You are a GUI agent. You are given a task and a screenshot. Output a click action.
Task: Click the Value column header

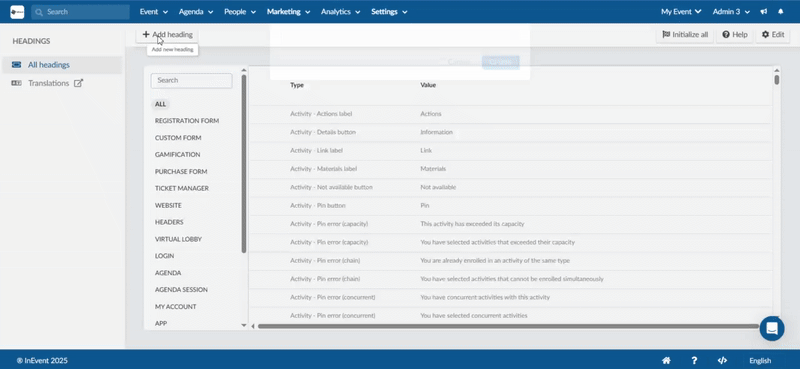[x=428, y=85]
